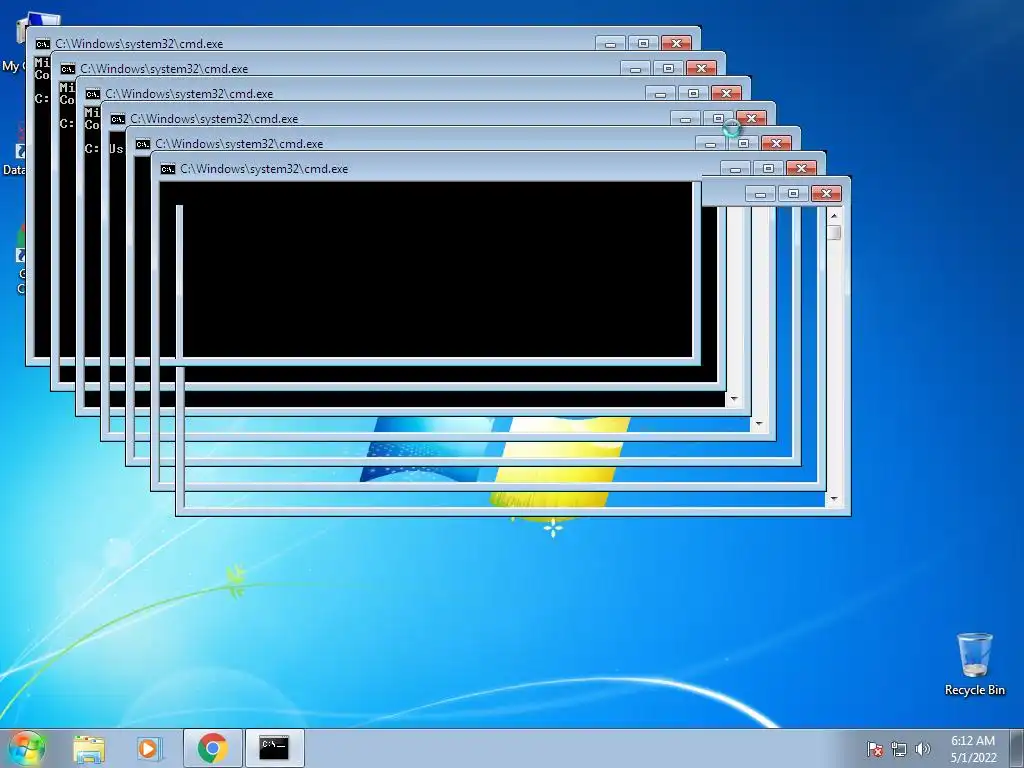Click the Command Prompt taskbar button

[274, 748]
